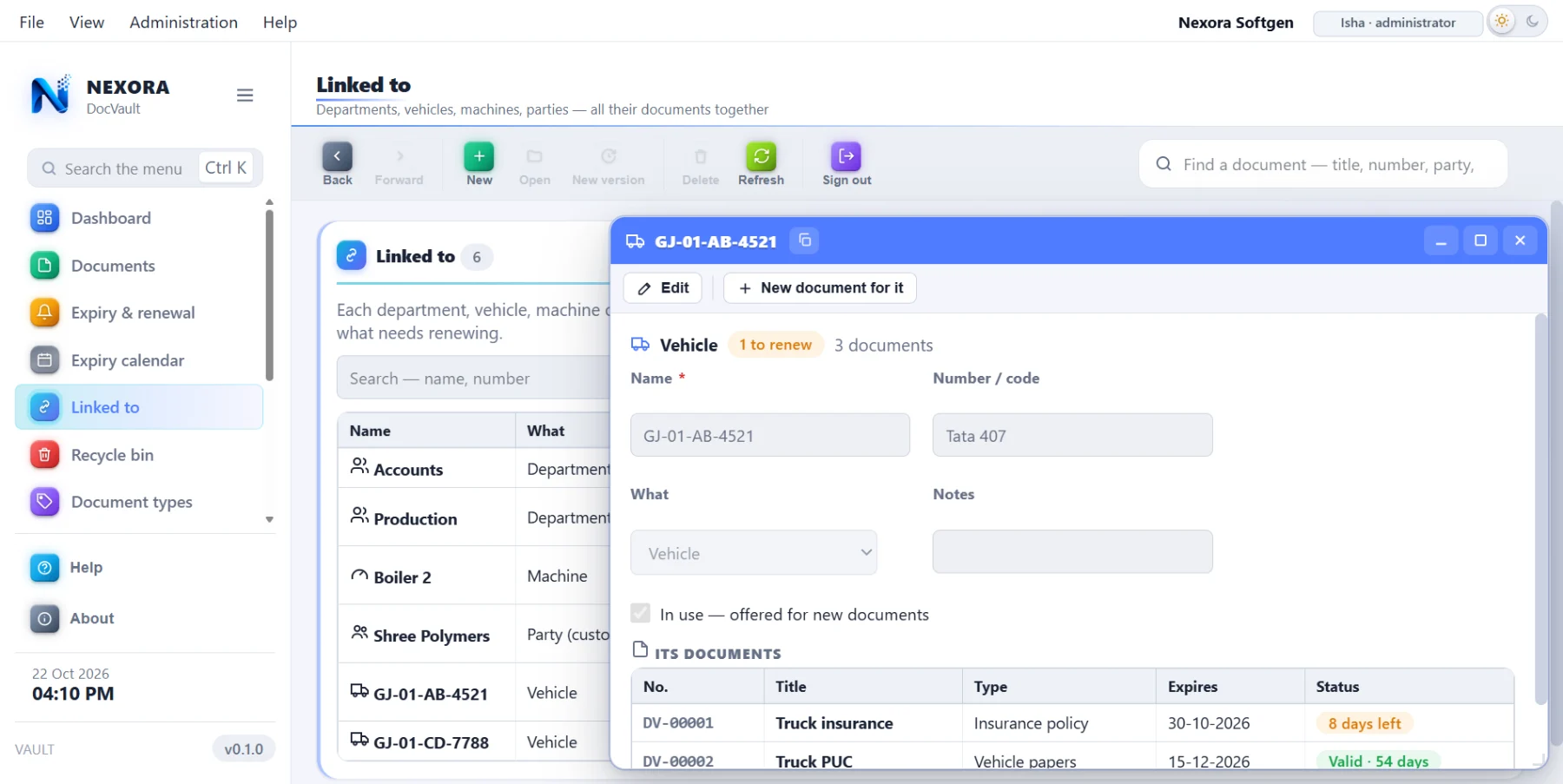Maximize the GJ-01-AB-4521 dialog
Screen dimensions: 1563x784
click(1481, 240)
